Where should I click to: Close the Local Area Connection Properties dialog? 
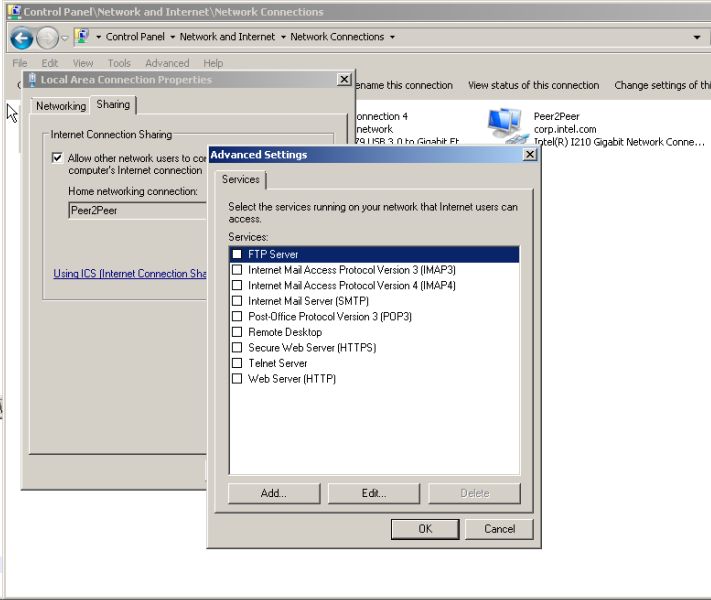pyautogui.click(x=345, y=79)
